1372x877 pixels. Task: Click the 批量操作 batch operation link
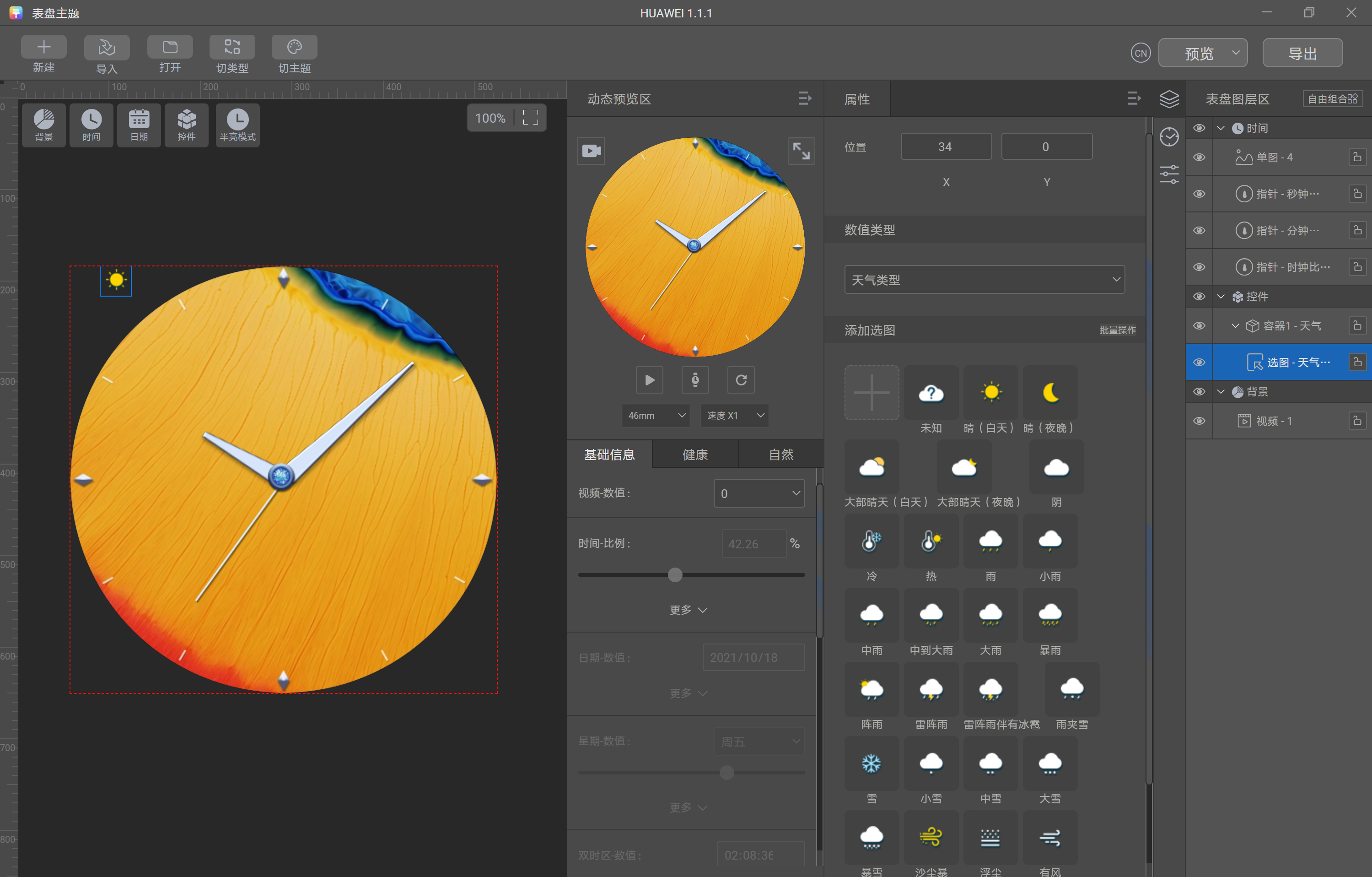point(1117,330)
